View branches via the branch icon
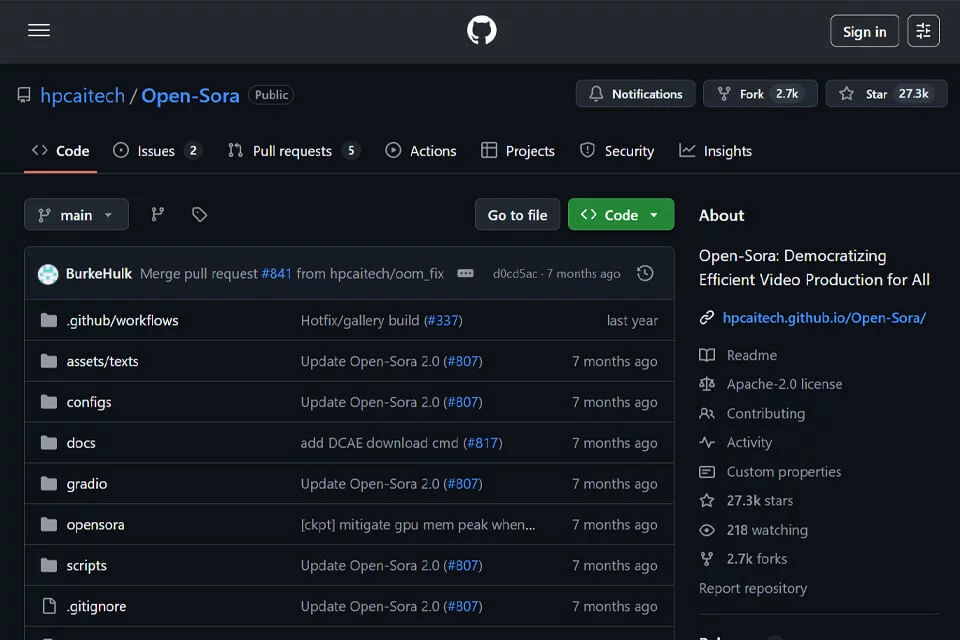Viewport: 960px width, 640px height. point(157,214)
